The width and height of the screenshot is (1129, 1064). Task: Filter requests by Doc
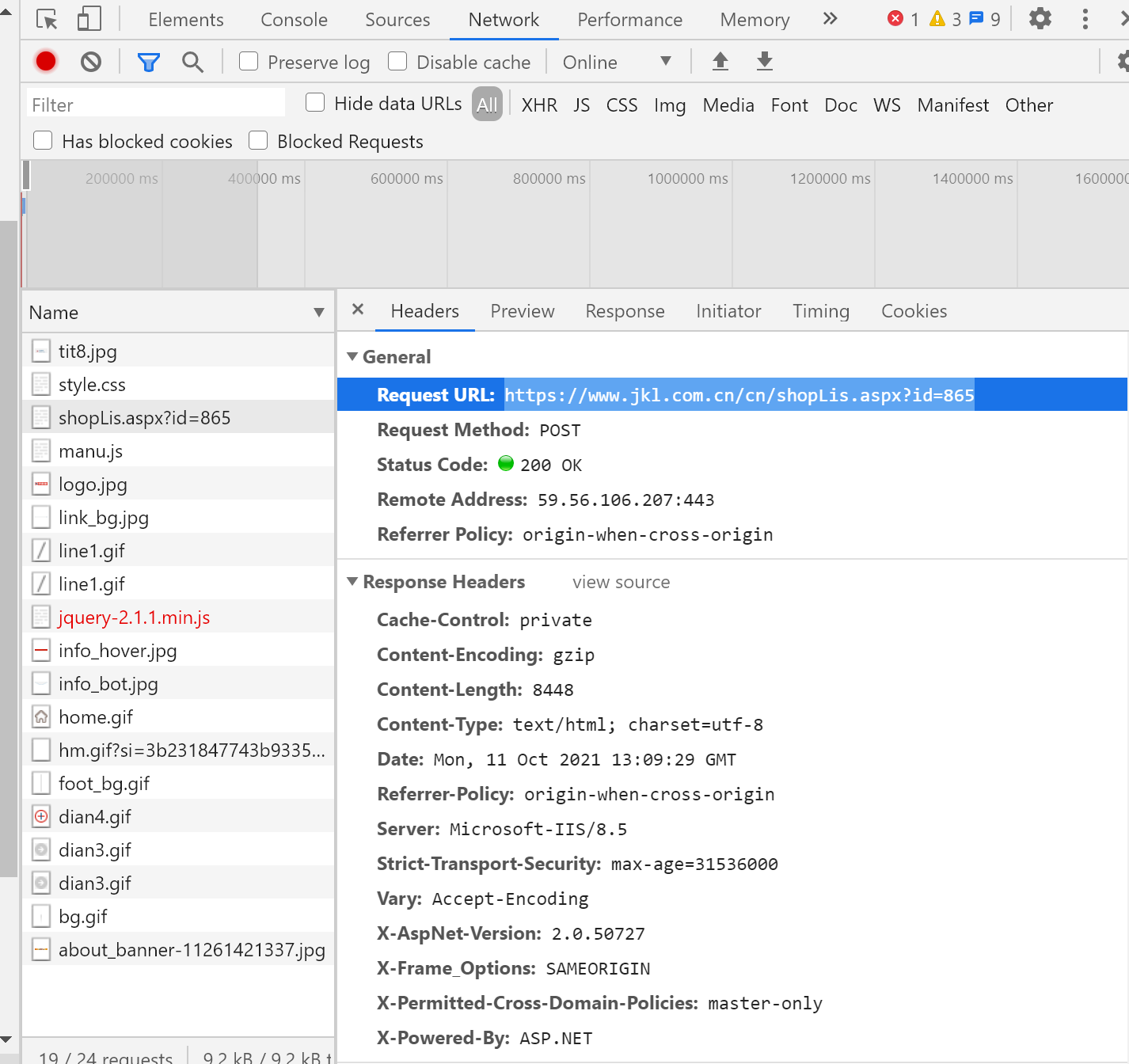[x=841, y=104]
